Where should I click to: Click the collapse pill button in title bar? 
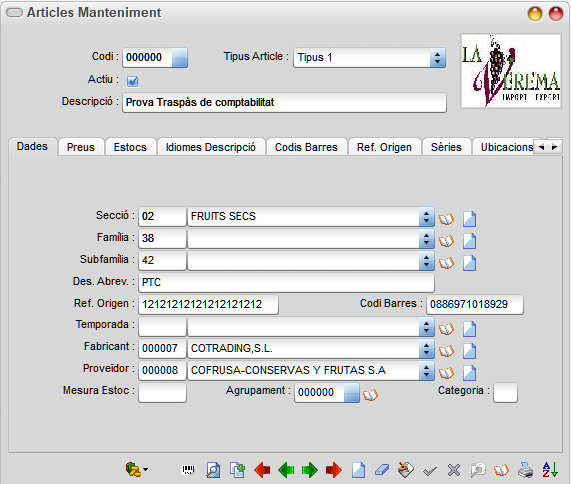tap(15, 13)
